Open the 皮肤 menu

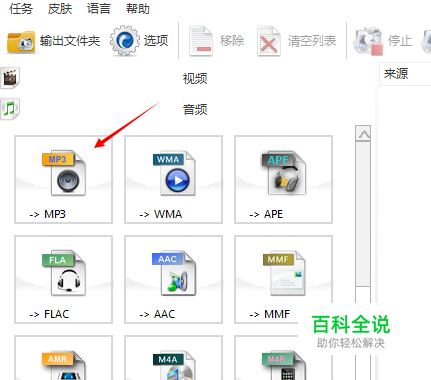60,9
